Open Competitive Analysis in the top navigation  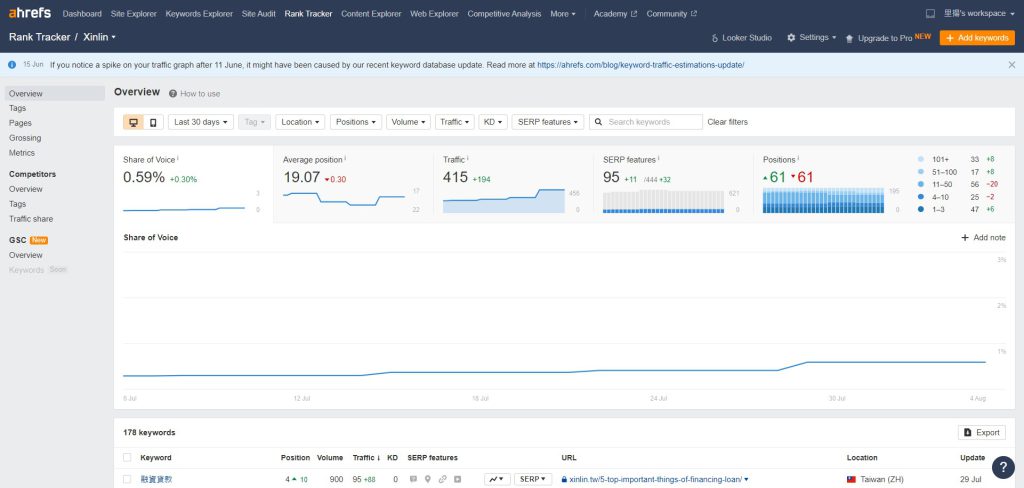pyautogui.click(x=504, y=14)
